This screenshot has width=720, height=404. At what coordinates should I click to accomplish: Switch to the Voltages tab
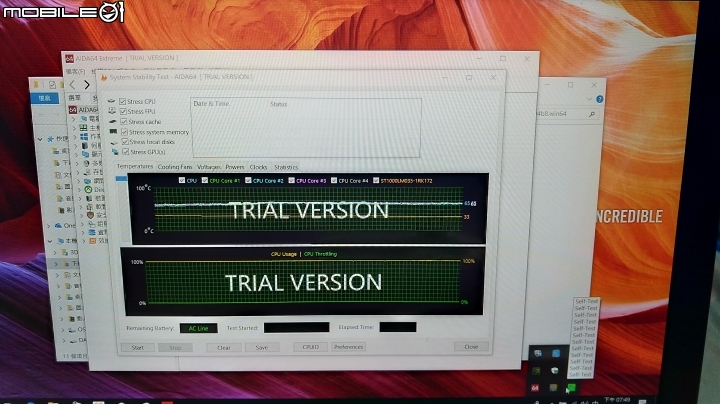click(x=209, y=167)
